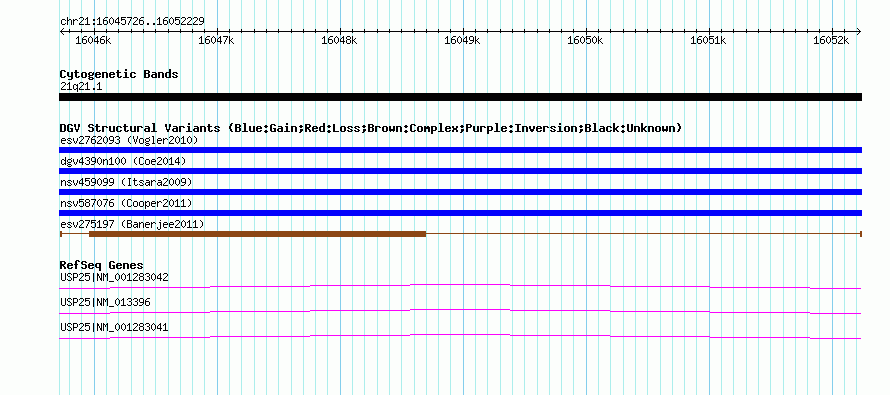Viewport: 890px width, 395px height.
Task: Open variant esv2762093 (Vogler2010) label
Action: coord(129,140)
